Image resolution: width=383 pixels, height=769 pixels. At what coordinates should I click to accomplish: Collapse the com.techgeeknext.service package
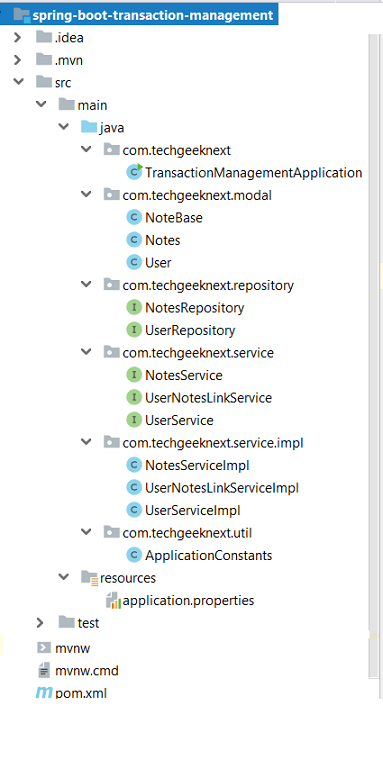pyautogui.click(x=86, y=352)
